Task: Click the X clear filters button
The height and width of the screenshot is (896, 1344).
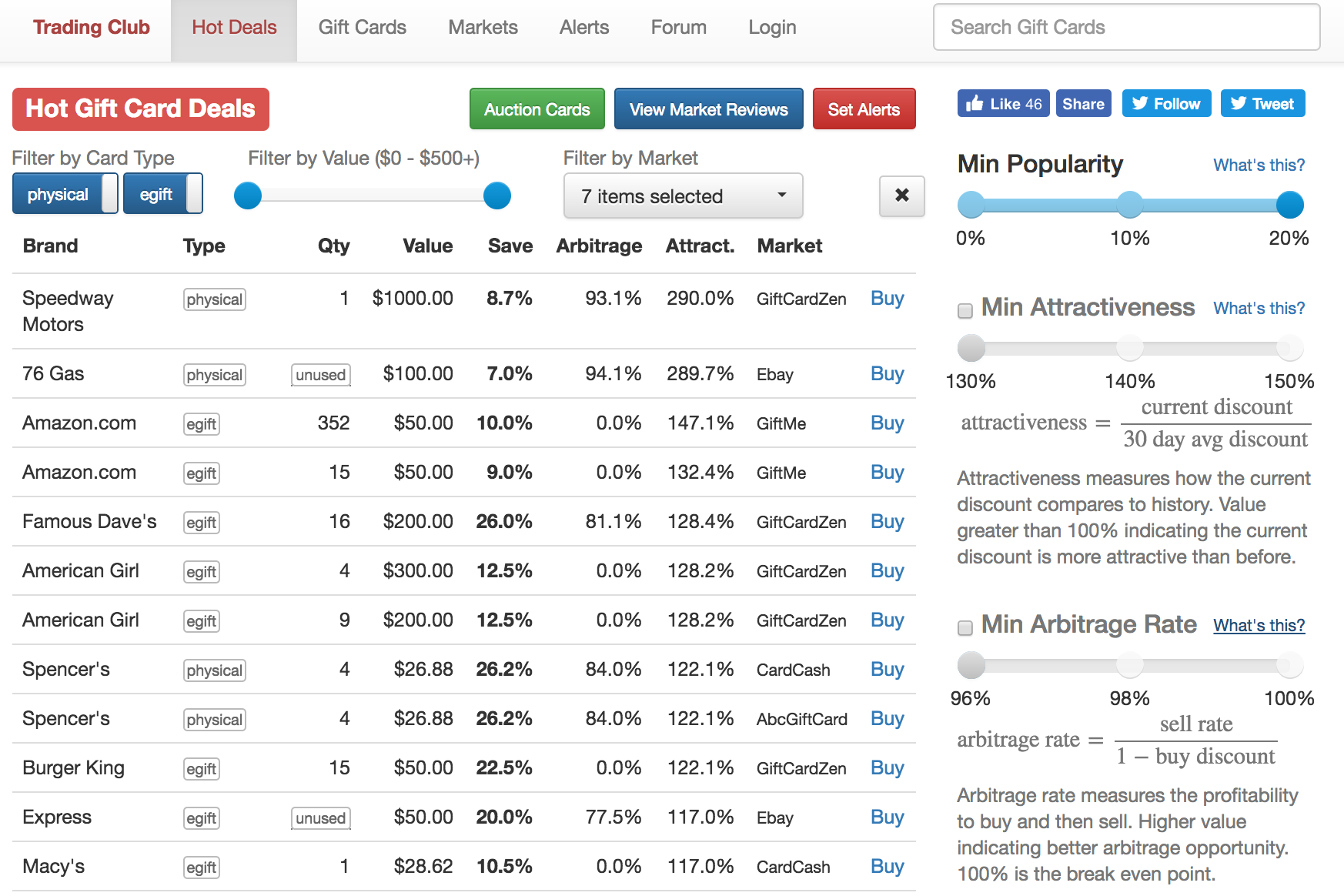Action: tap(901, 196)
